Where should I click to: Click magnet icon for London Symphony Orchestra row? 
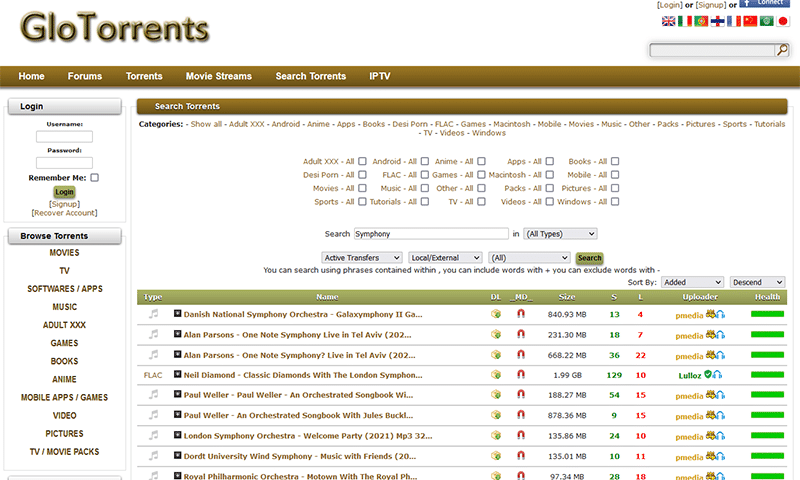click(x=520, y=435)
